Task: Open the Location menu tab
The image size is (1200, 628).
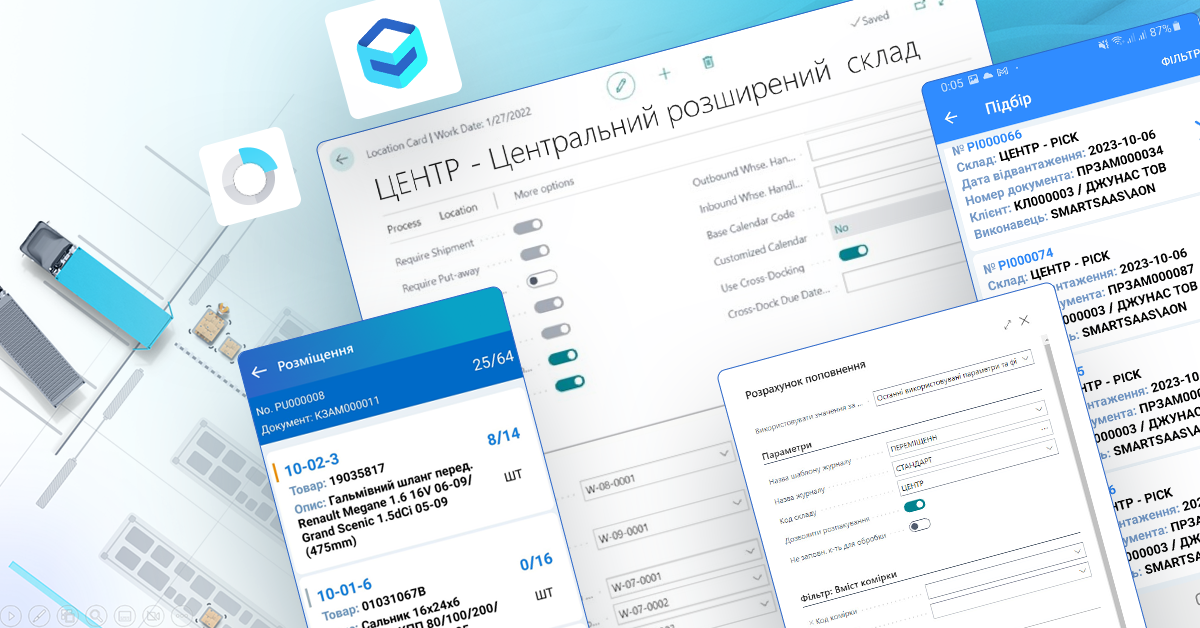Action: [x=458, y=212]
